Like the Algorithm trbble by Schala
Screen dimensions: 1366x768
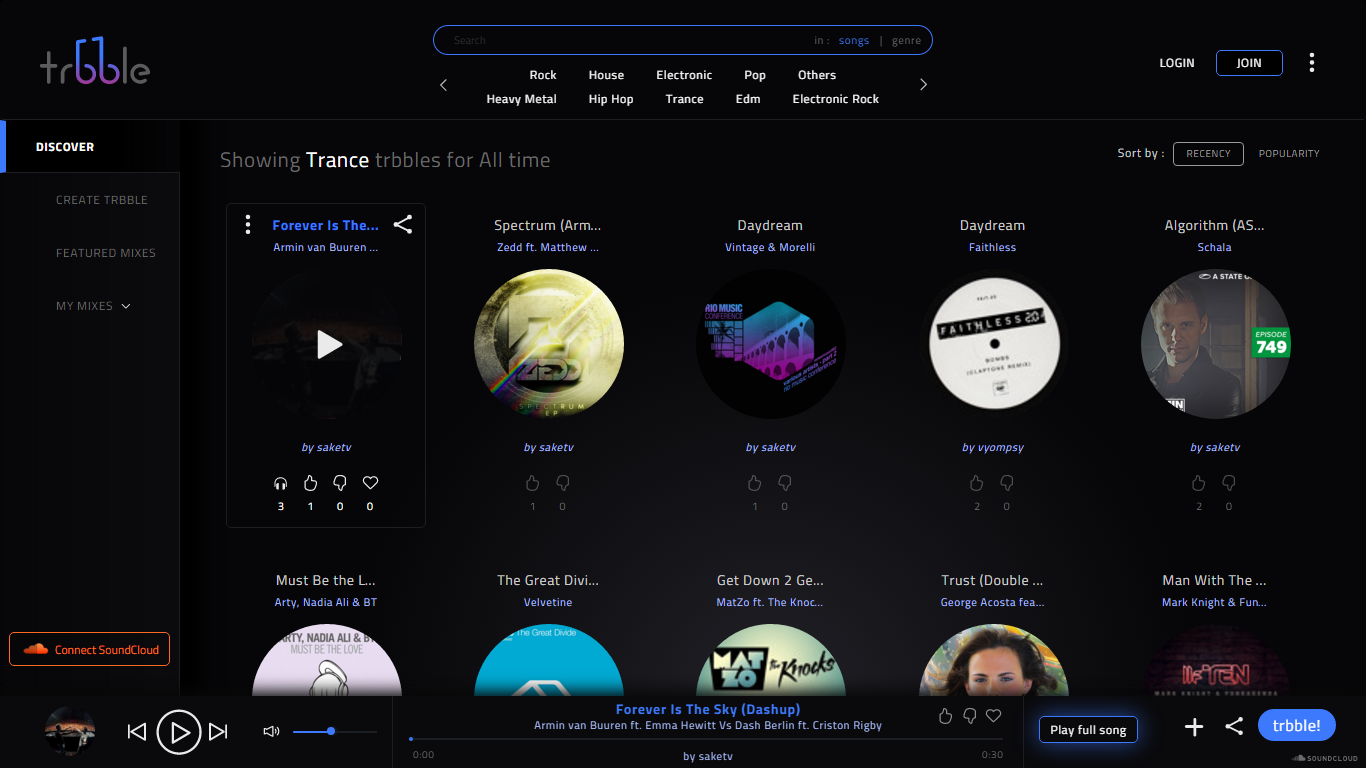point(1198,483)
